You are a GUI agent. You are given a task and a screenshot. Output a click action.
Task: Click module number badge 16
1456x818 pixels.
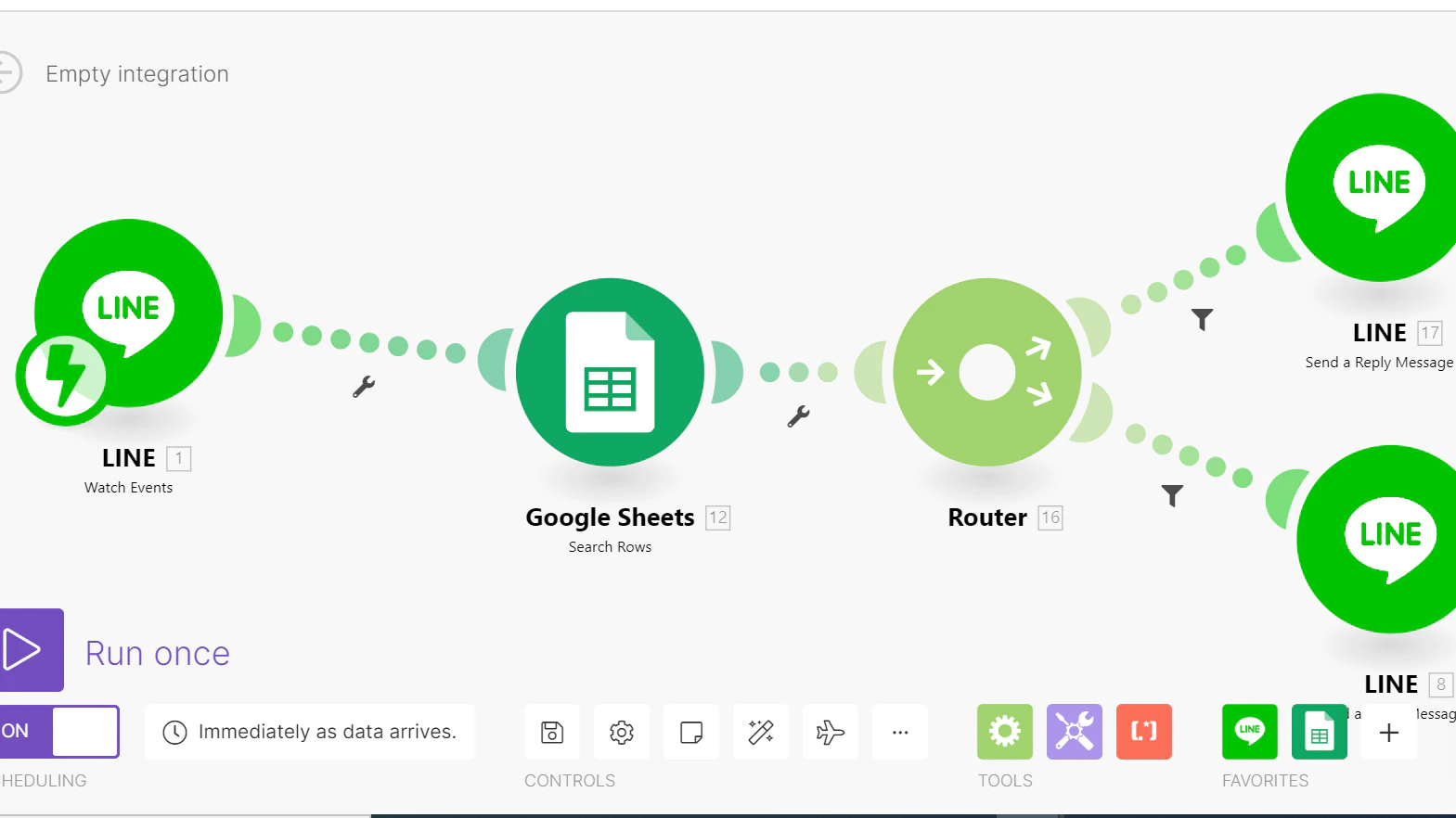tap(1050, 518)
